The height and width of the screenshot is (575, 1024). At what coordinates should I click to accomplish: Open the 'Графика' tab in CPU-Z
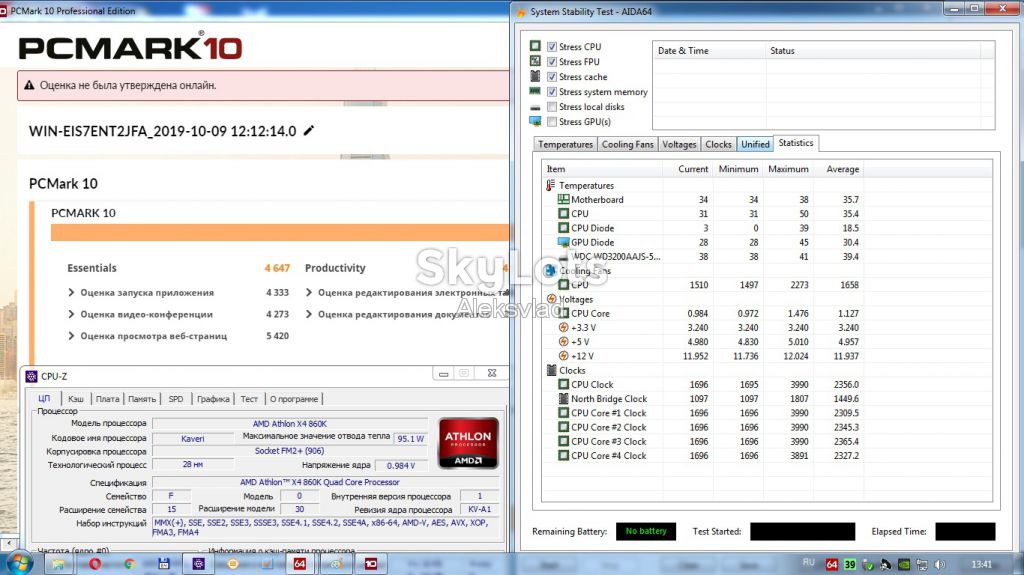point(214,399)
